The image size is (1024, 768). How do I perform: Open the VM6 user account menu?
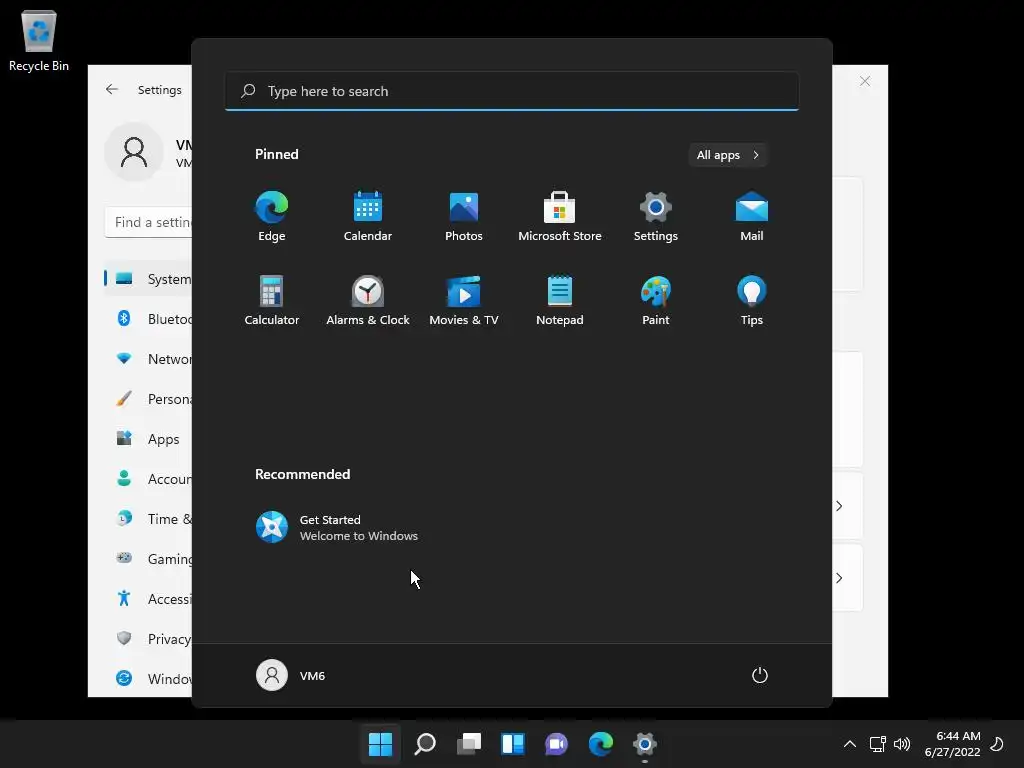(x=291, y=675)
